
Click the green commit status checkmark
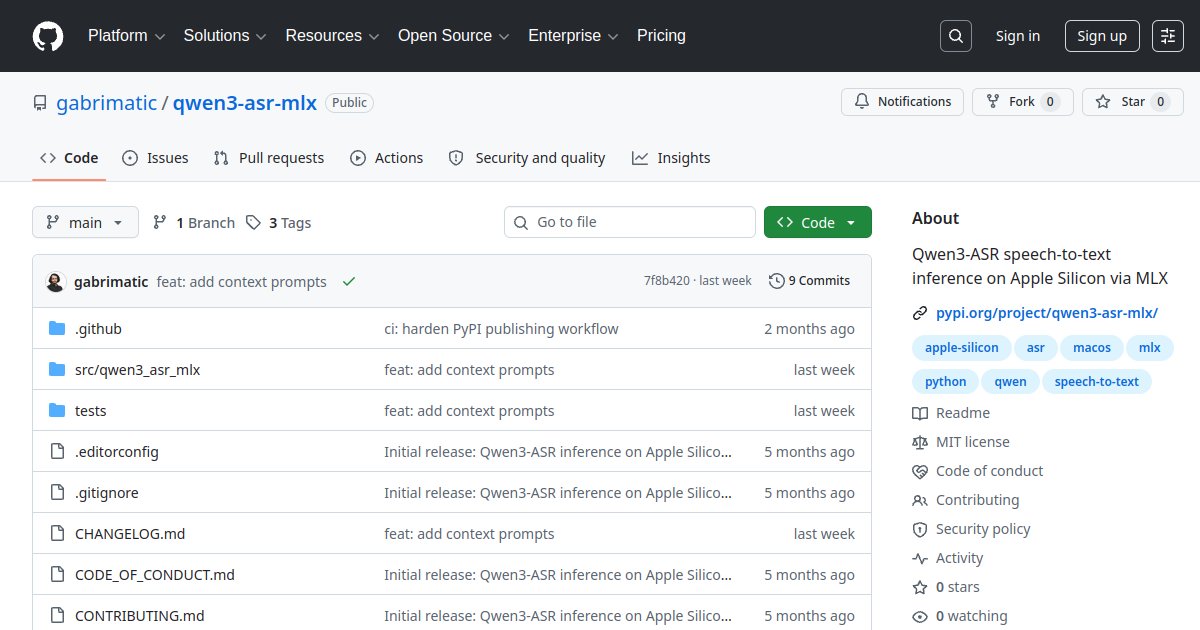coord(349,282)
